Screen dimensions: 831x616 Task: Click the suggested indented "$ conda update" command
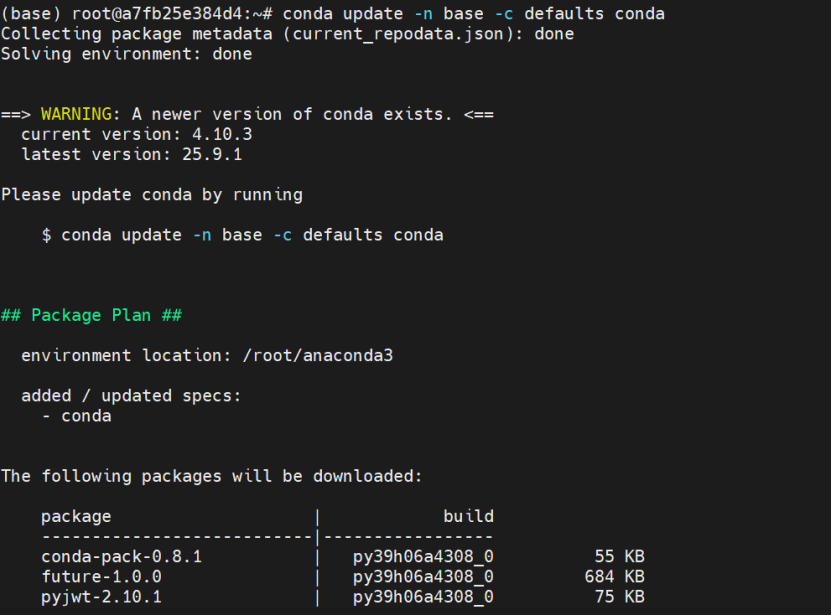coord(242,235)
